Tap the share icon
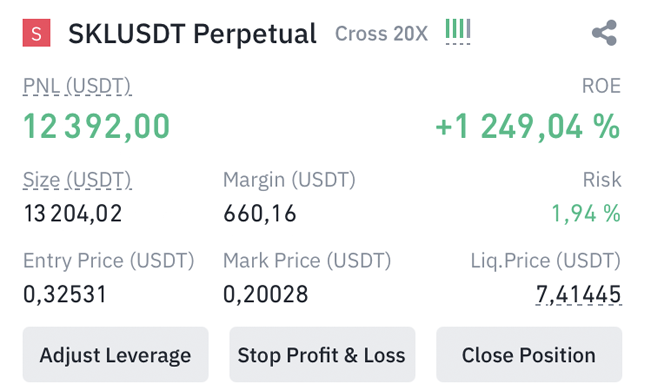 coord(604,33)
